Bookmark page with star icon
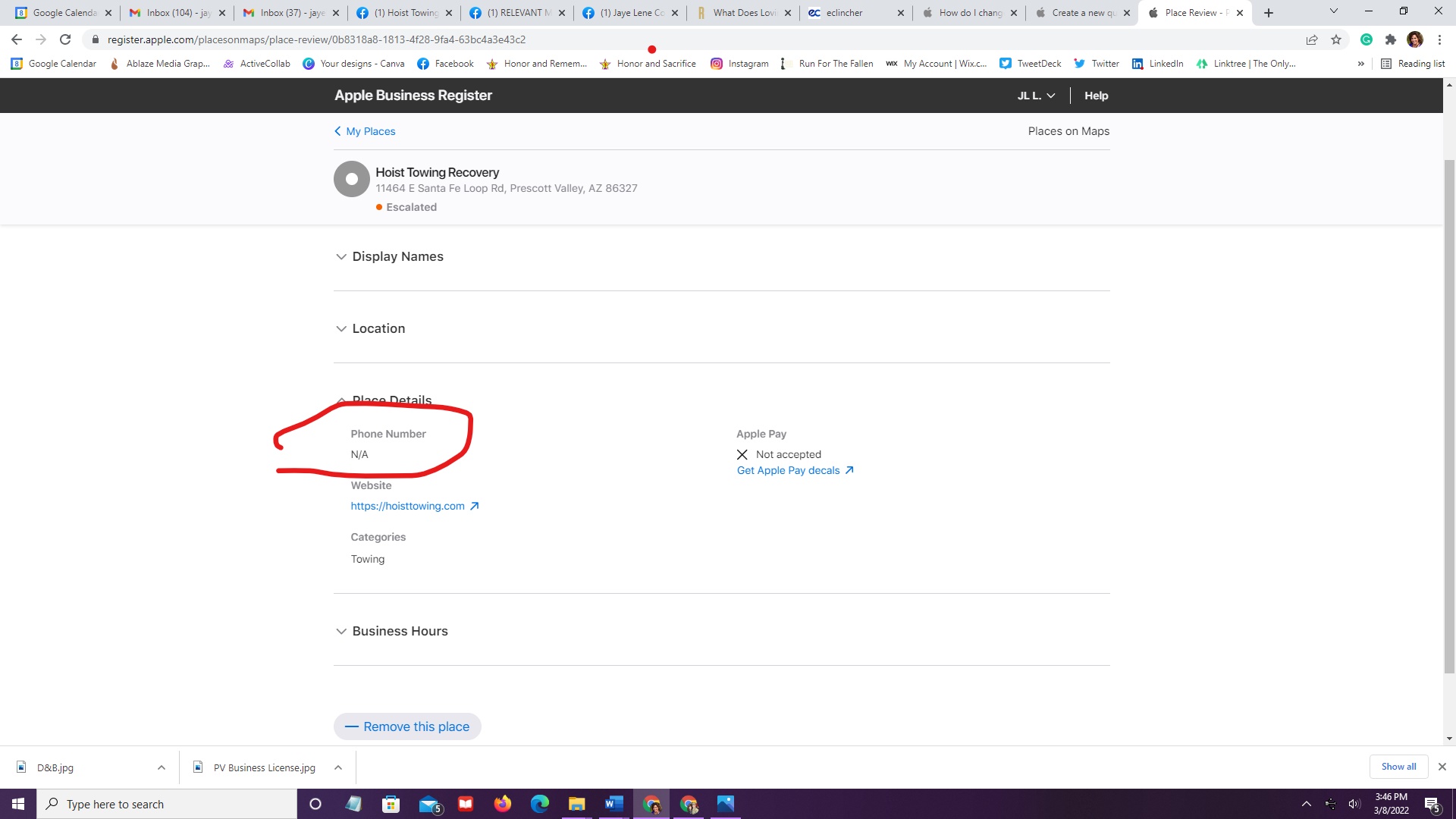The width and height of the screenshot is (1456, 819). (x=1336, y=39)
